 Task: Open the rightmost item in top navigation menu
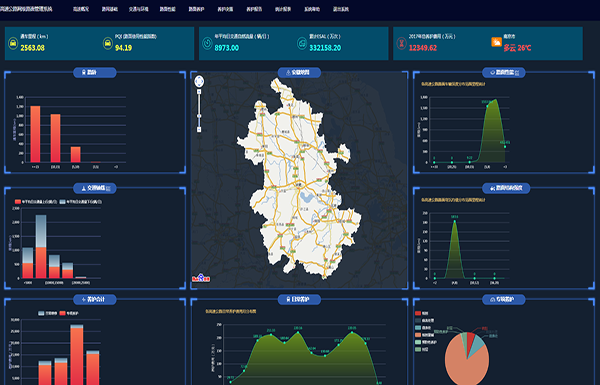pyautogui.click(x=341, y=9)
